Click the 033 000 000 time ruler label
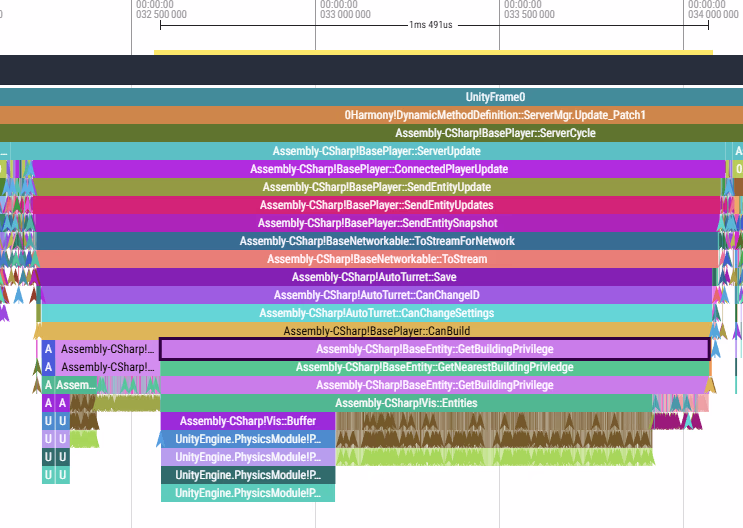The image size is (743, 528). 345,9
